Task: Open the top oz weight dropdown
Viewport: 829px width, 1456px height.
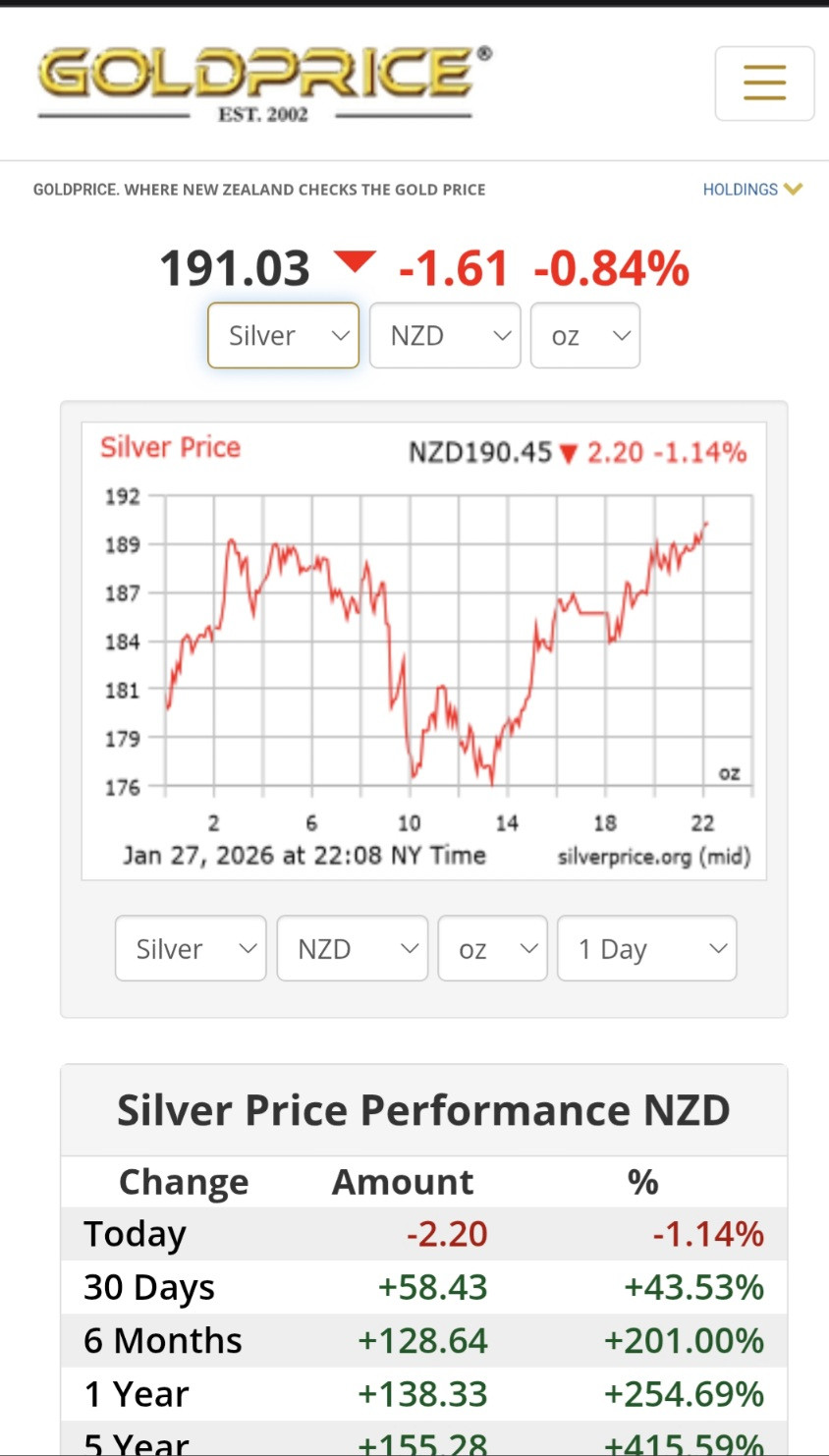Action: [x=585, y=335]
